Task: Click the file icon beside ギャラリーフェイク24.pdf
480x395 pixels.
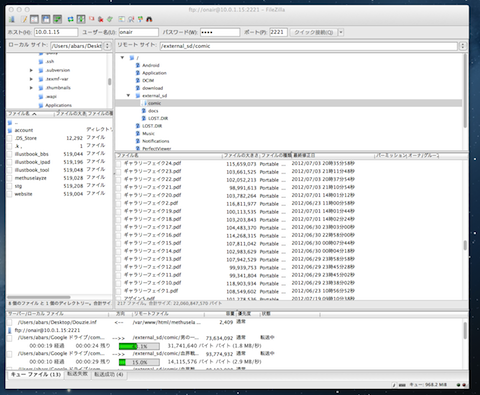Action: [118, 163]
